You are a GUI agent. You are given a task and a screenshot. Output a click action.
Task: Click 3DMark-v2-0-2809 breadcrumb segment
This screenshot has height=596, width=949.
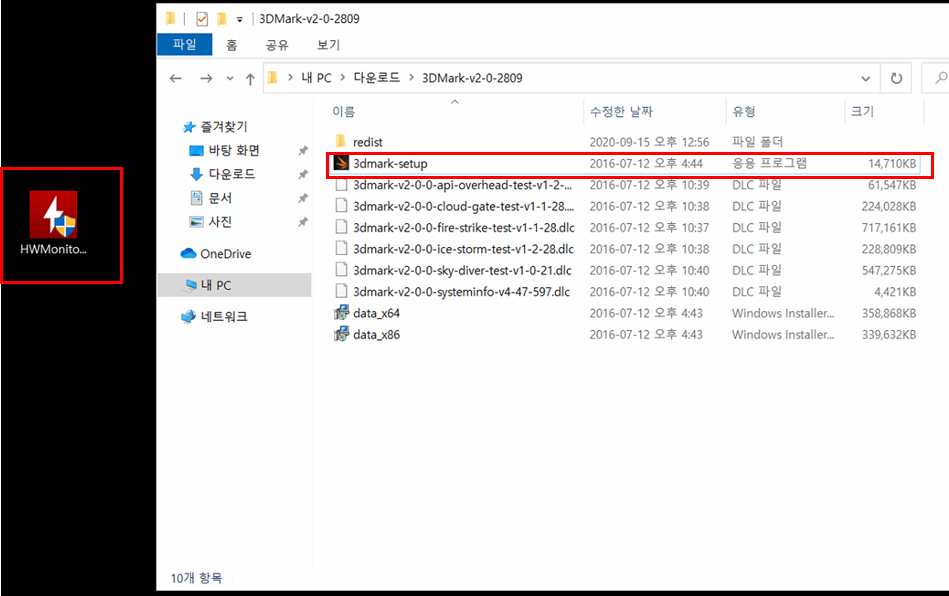point(472,77)
